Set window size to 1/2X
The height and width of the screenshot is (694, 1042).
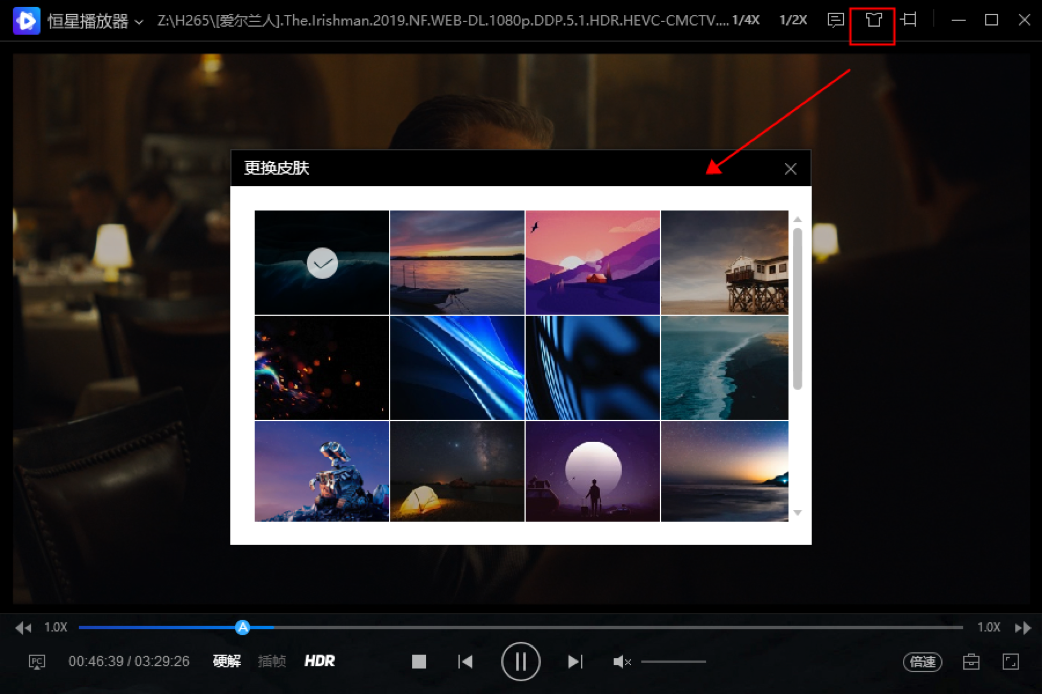(x=793, y=20)
